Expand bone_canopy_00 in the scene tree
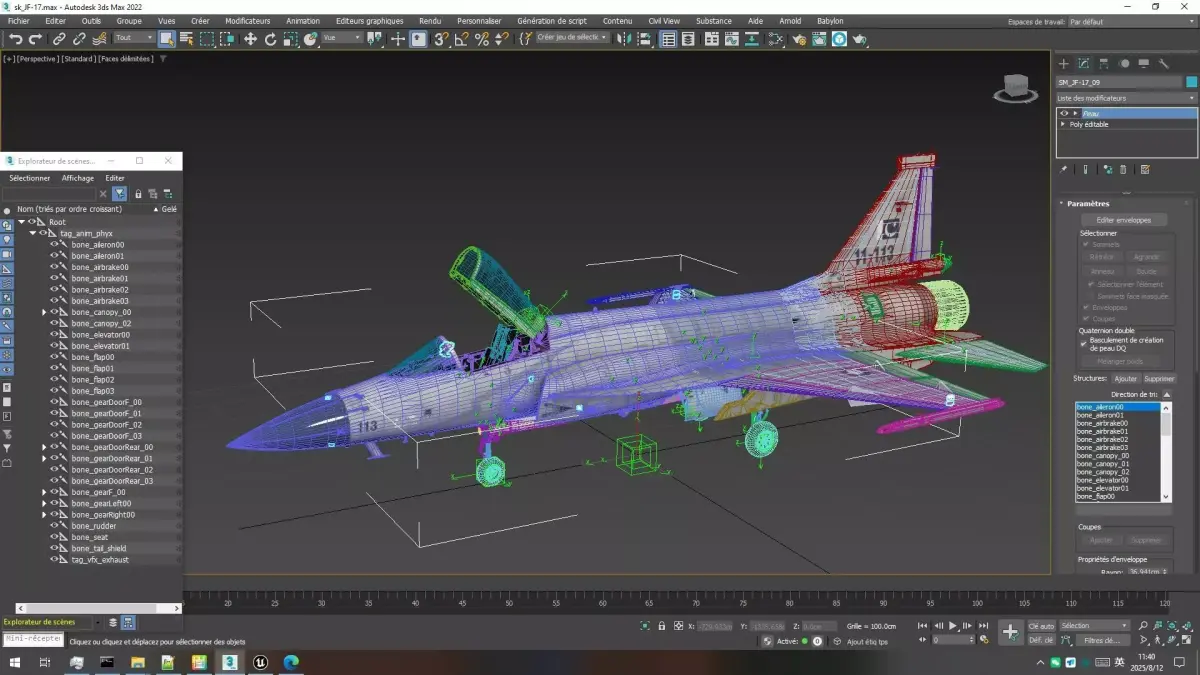This screenshot has height=675, width=1200. (44, 312)
